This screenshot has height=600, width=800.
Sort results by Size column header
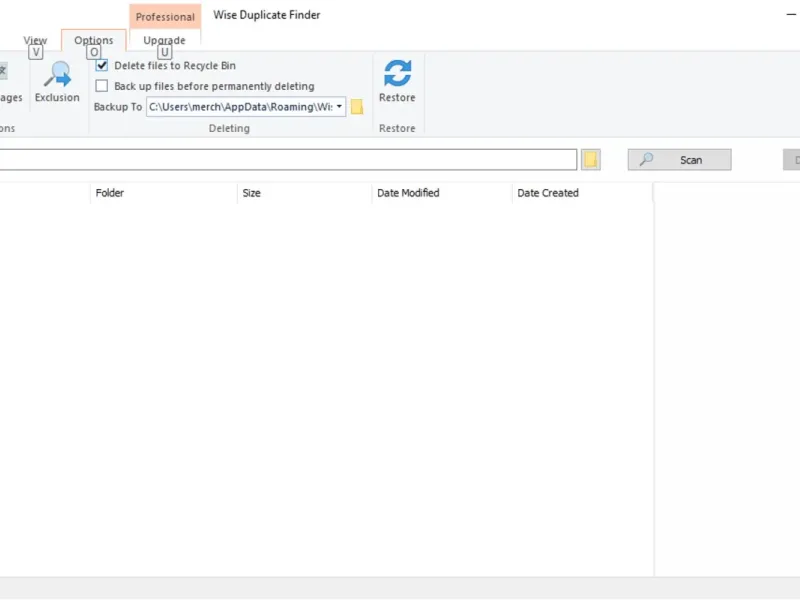click(305, 193)
